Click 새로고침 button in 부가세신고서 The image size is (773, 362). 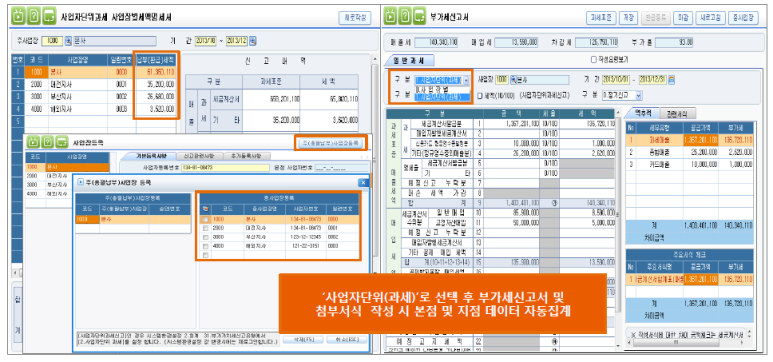click(x=711, y=17)
